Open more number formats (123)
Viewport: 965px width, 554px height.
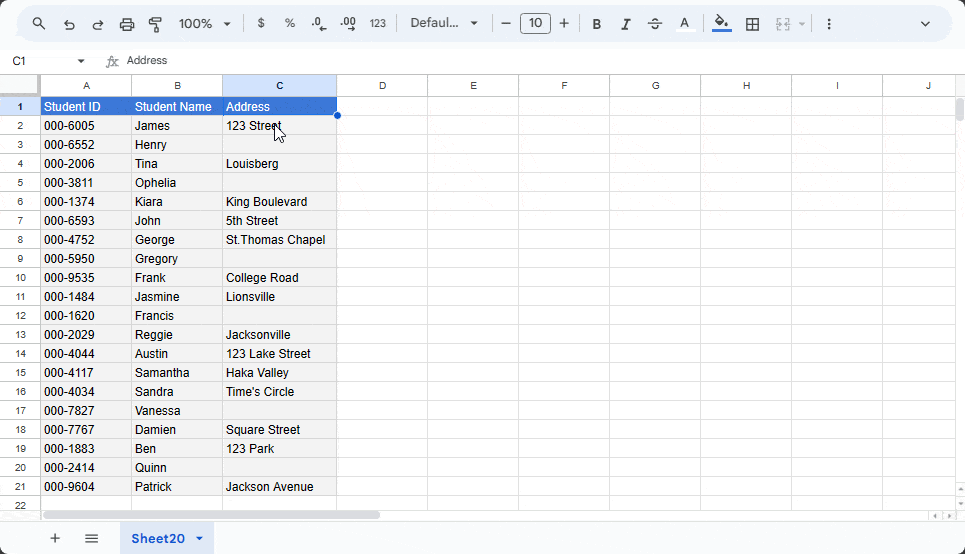pos(377,23)
